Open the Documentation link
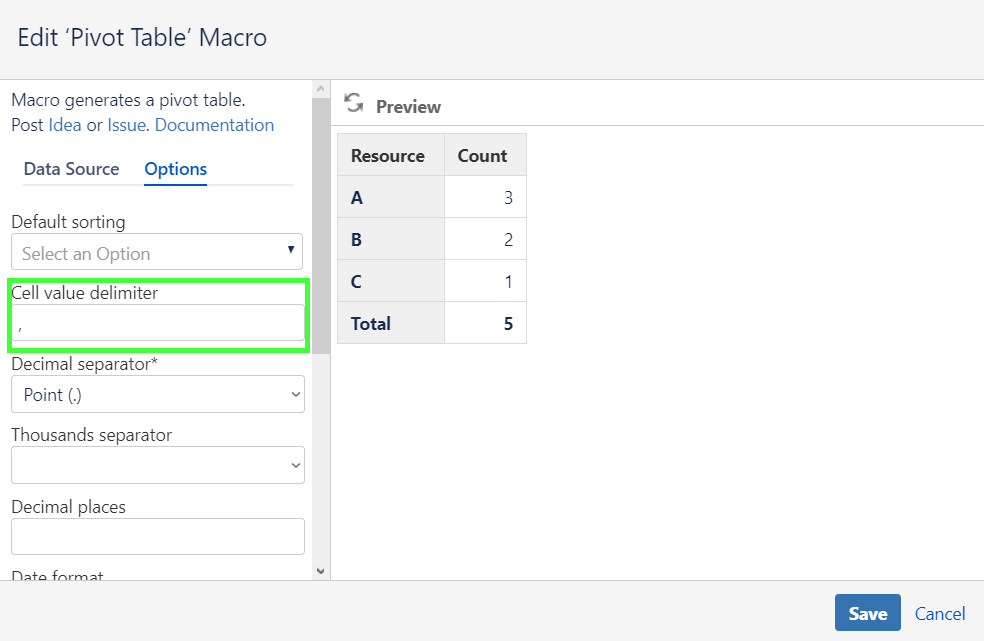984x641 pixels. (x=214, y=124)
